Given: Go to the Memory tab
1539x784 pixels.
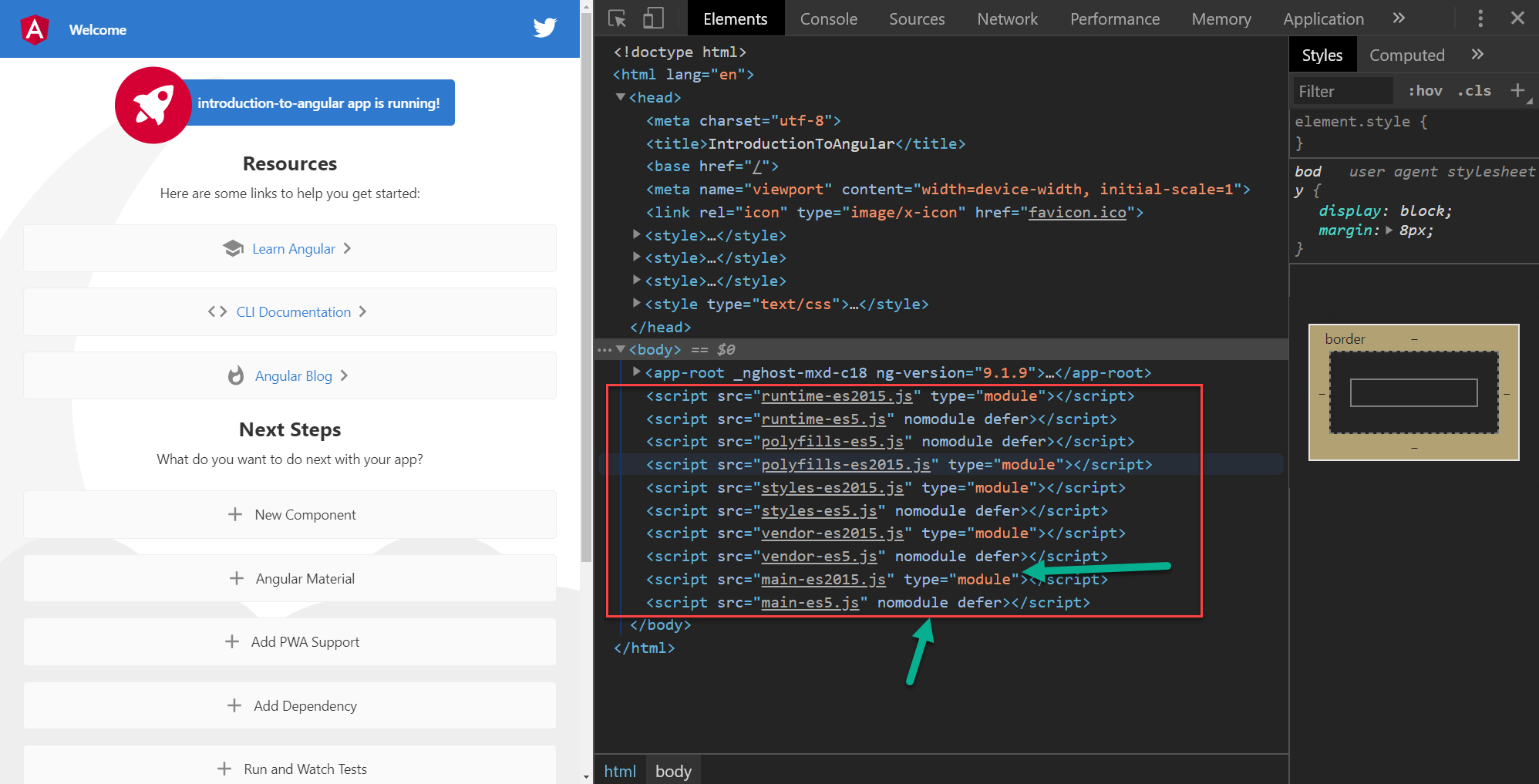Looking at the screenshot, I should (1221, 19).
